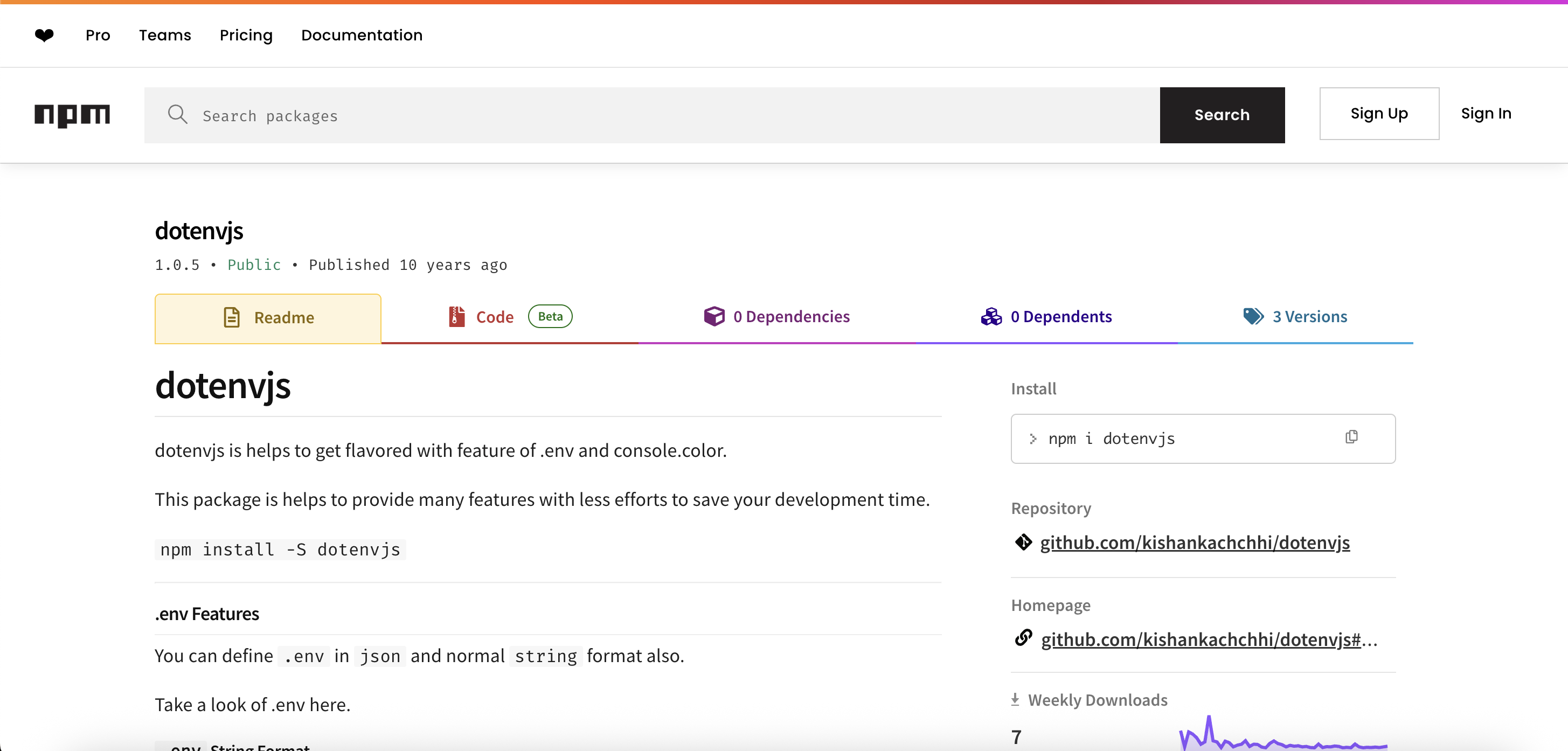Click the GitHub icon beside the repository link
The image size is (1568, 751).
tap(1023, 543)
